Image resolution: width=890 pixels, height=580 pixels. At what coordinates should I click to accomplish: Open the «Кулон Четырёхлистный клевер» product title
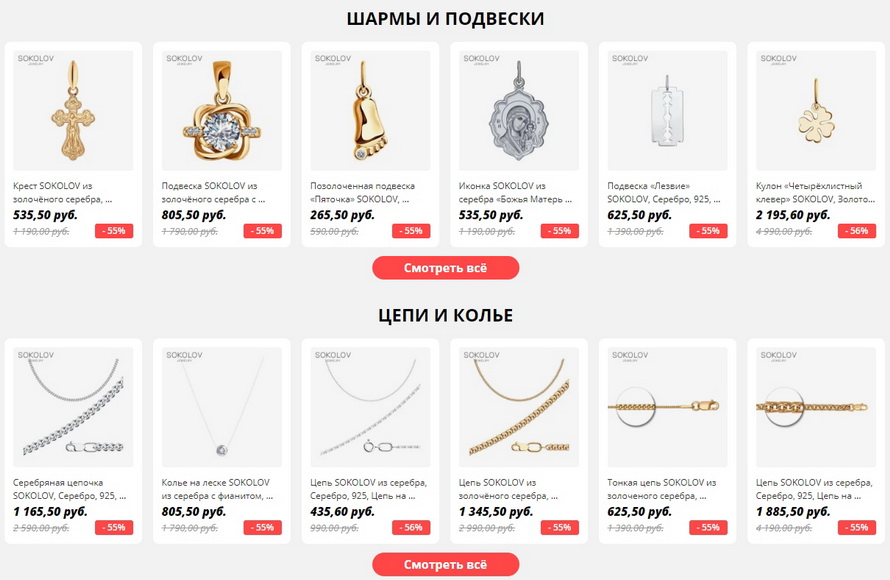coord(815,192)
